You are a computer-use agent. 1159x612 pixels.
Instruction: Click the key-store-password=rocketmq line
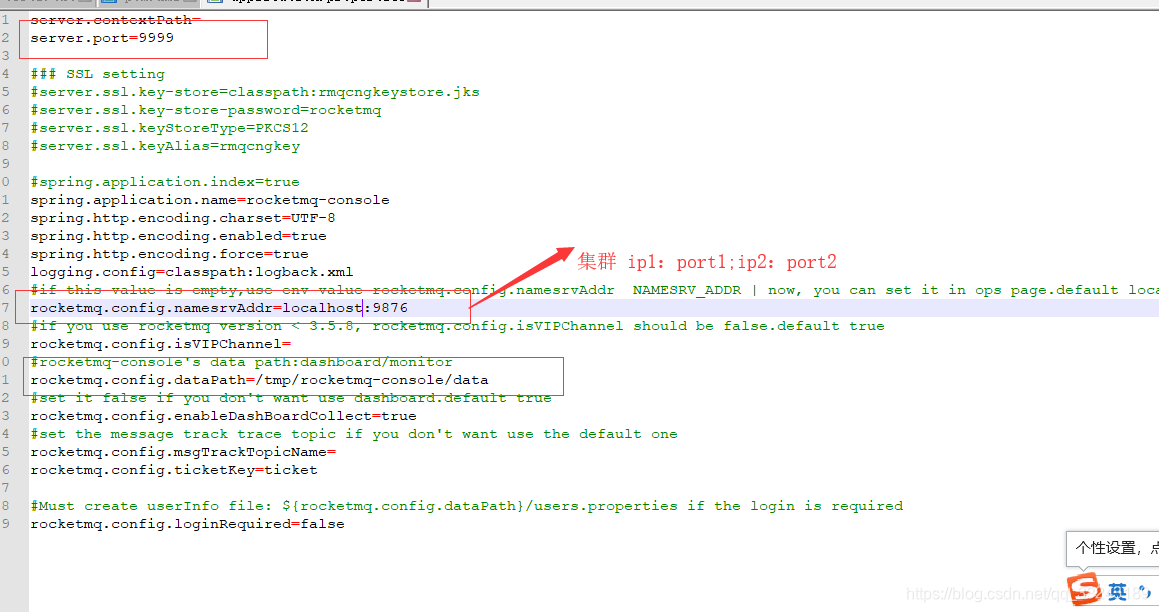(205, 110)
